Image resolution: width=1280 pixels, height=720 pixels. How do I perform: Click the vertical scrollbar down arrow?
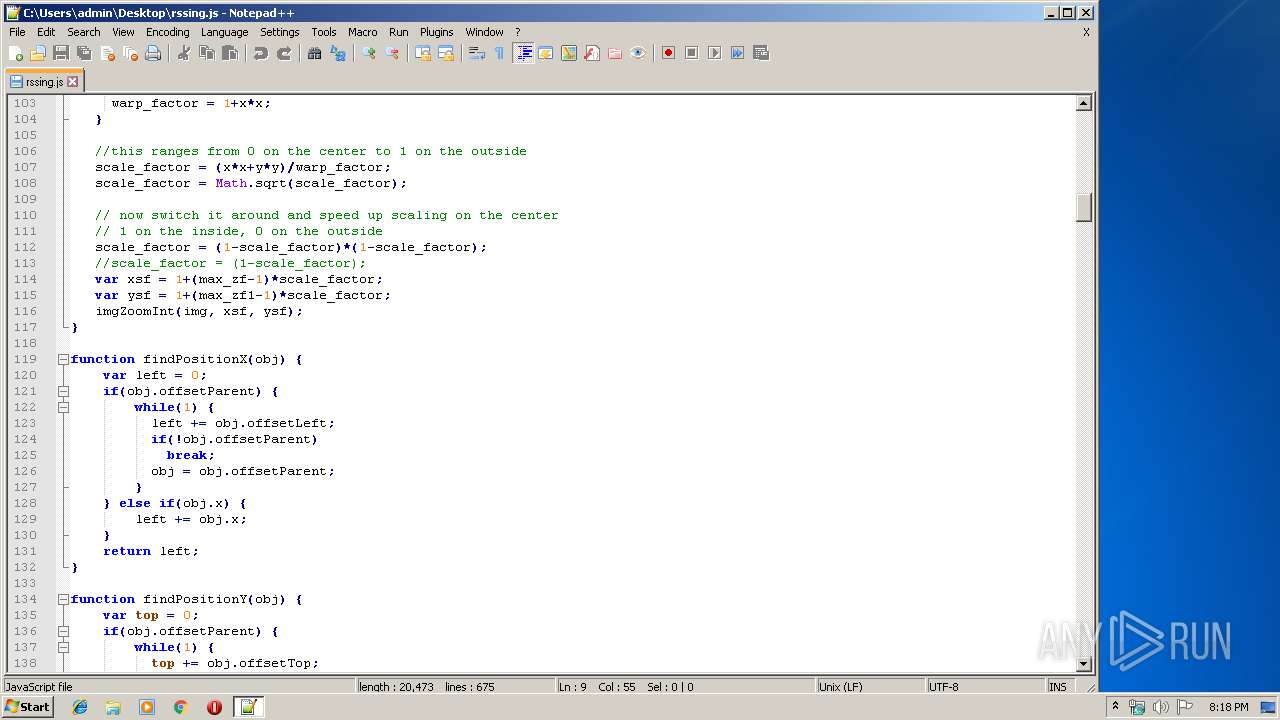click(1083, 664)
